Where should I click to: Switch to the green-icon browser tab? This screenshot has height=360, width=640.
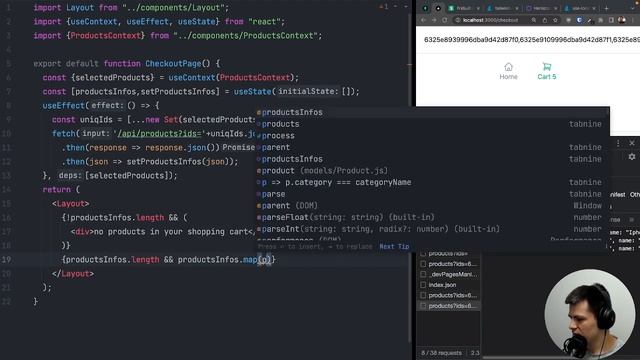(x=464, y=8)
